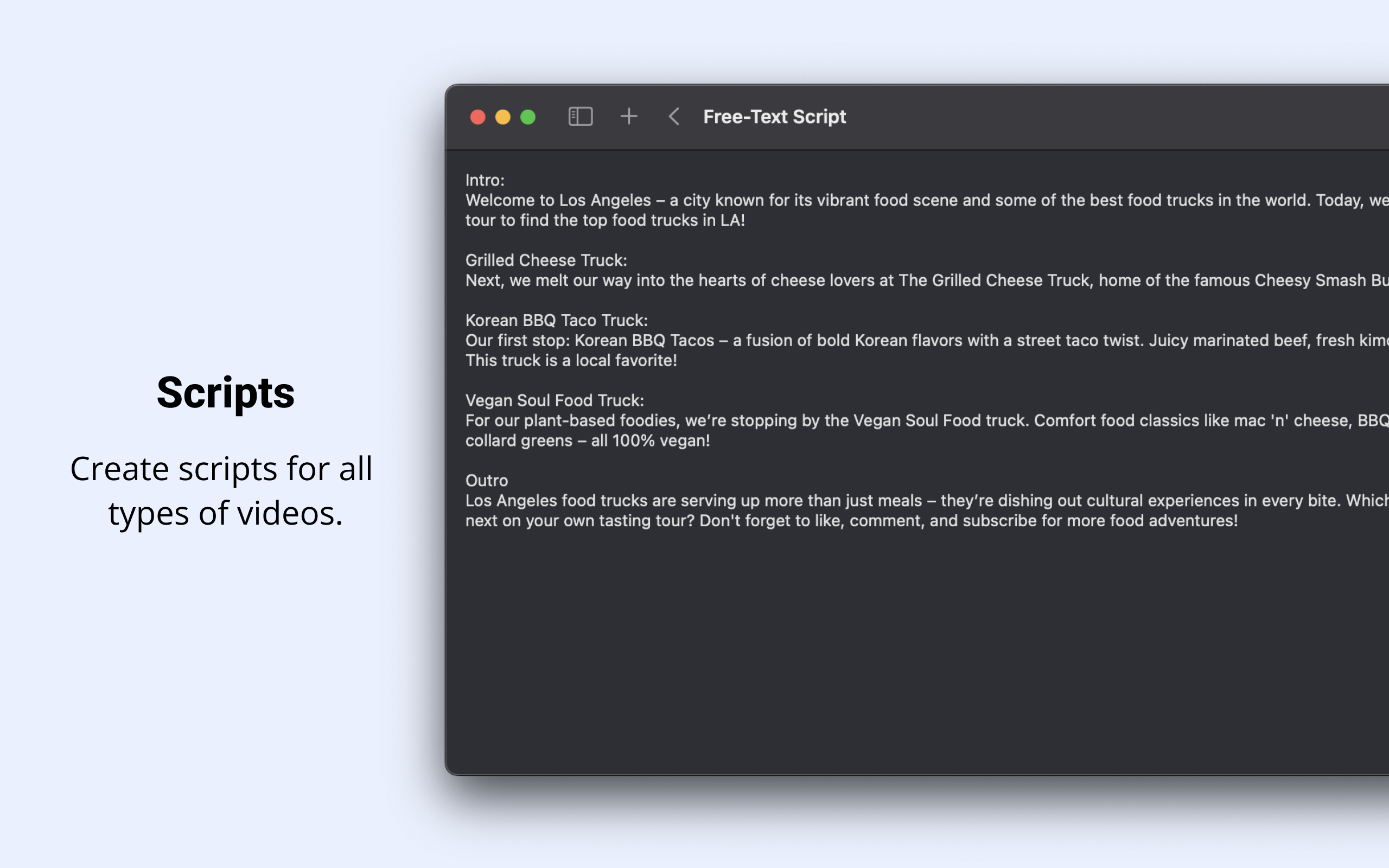Place cursor in 'Intro:' heading line
Image resolution: width=1389 pixels, height=868 pixels.
(485, 180)
